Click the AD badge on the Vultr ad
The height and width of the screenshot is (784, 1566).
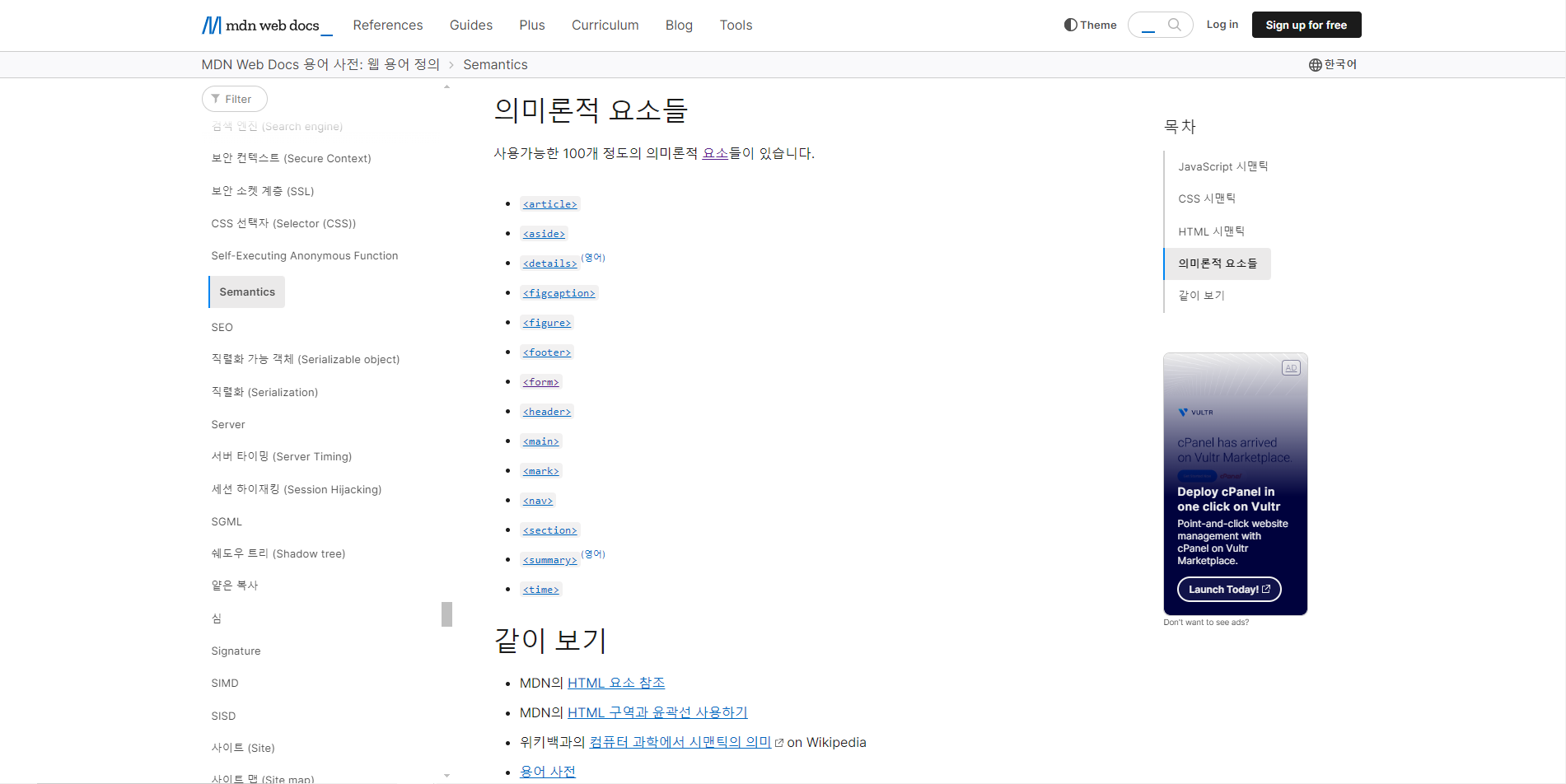1291,368
